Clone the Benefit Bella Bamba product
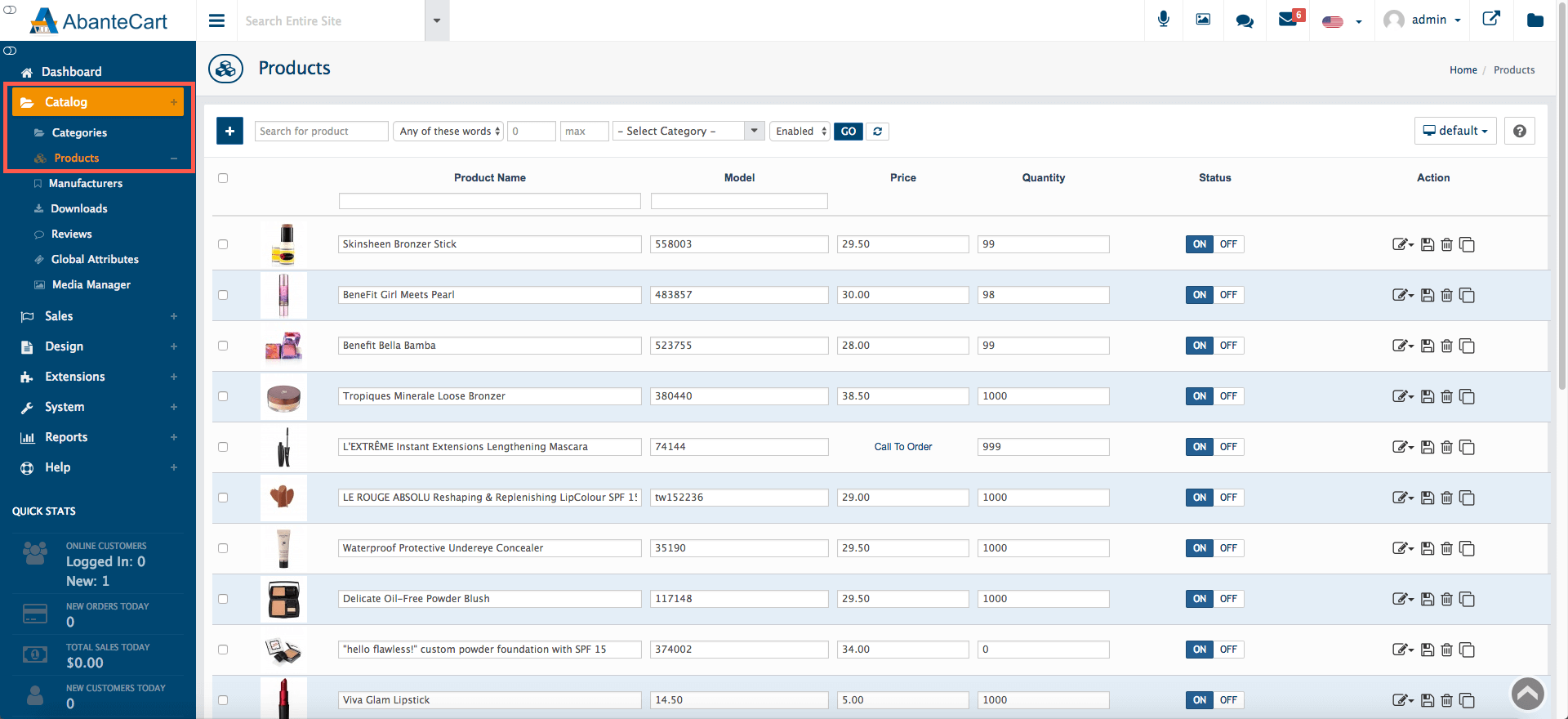 (1467, 346)
